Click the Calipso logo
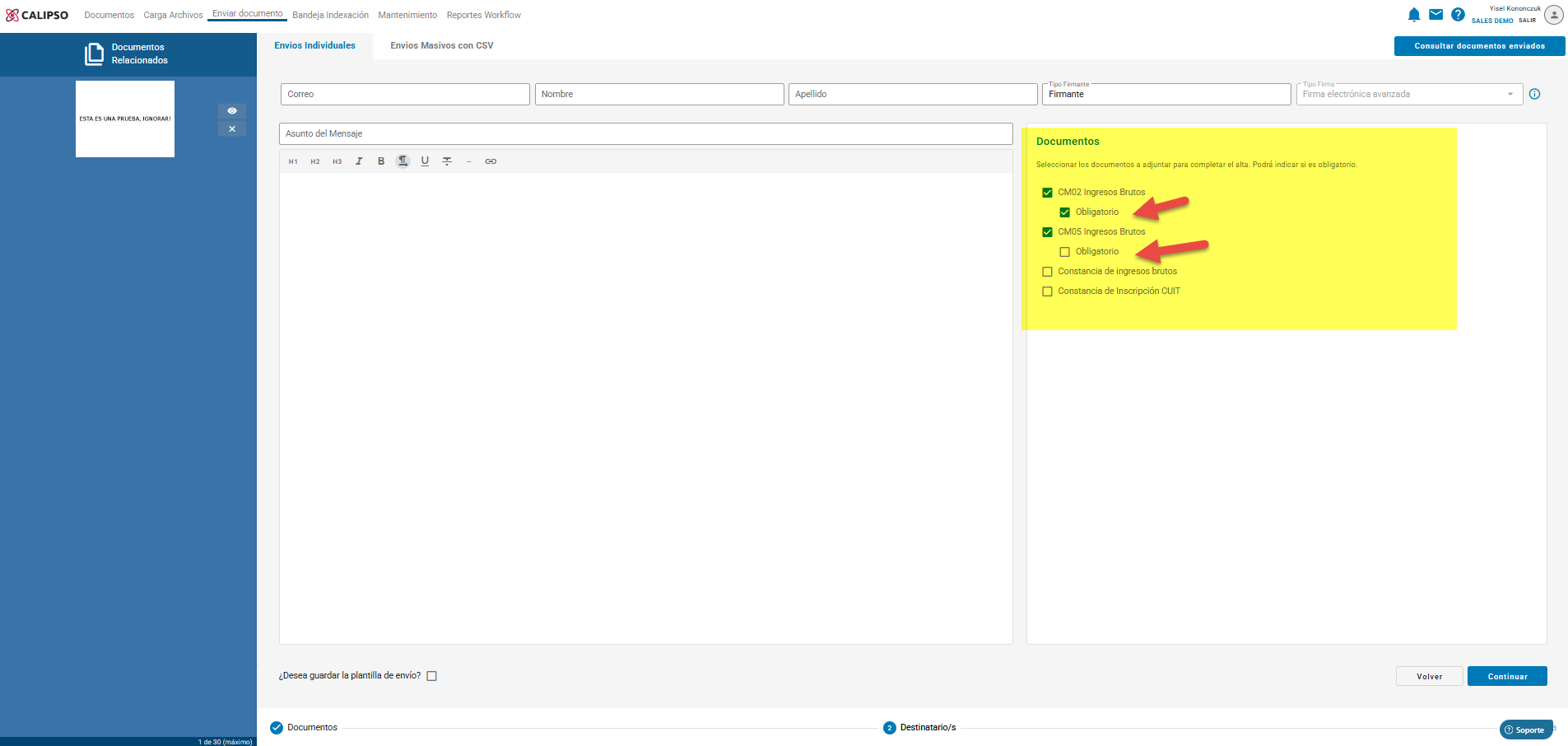 [x=37, y=15]
